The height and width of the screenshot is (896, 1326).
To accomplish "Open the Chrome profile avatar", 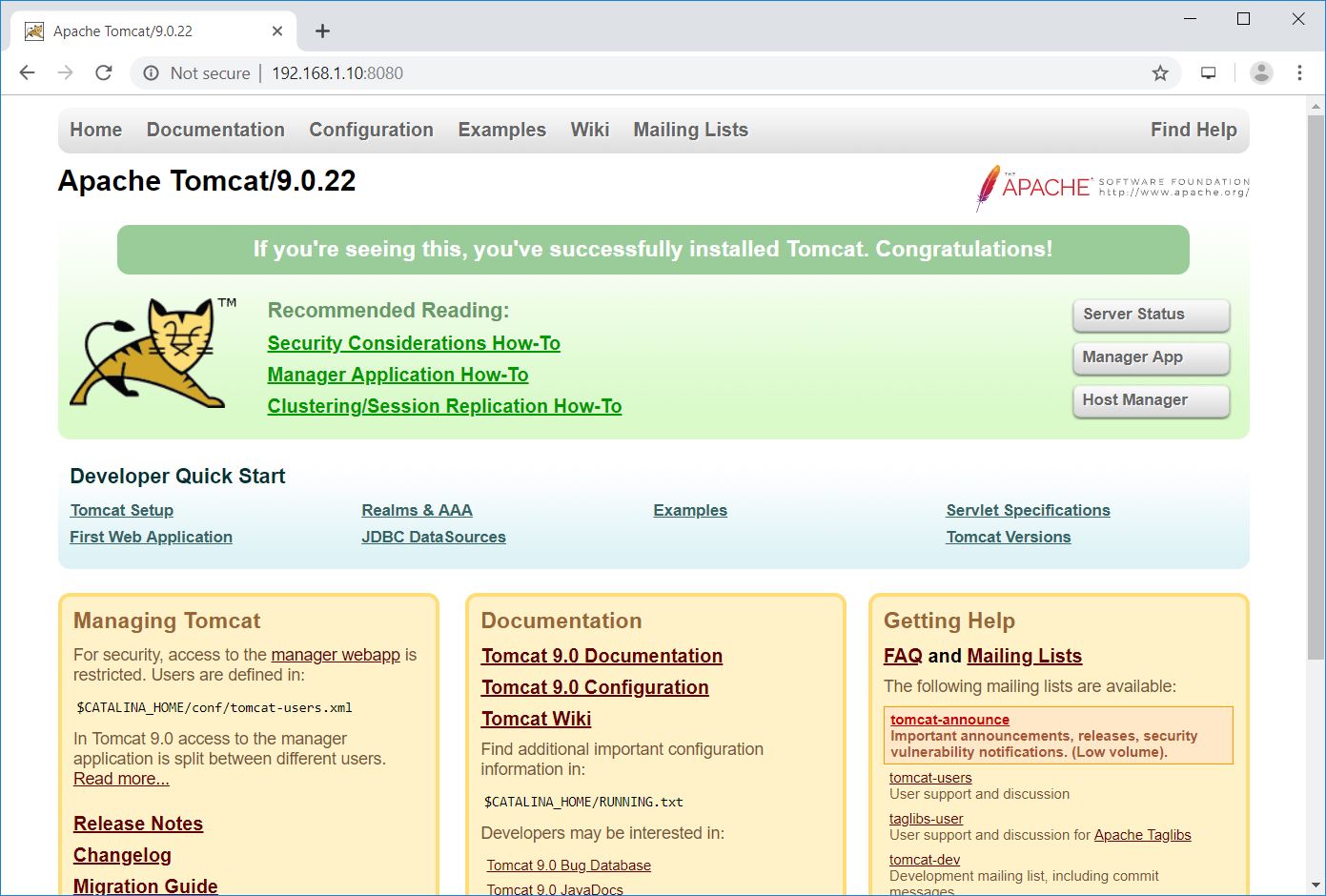I will (x=1261, y=72).
